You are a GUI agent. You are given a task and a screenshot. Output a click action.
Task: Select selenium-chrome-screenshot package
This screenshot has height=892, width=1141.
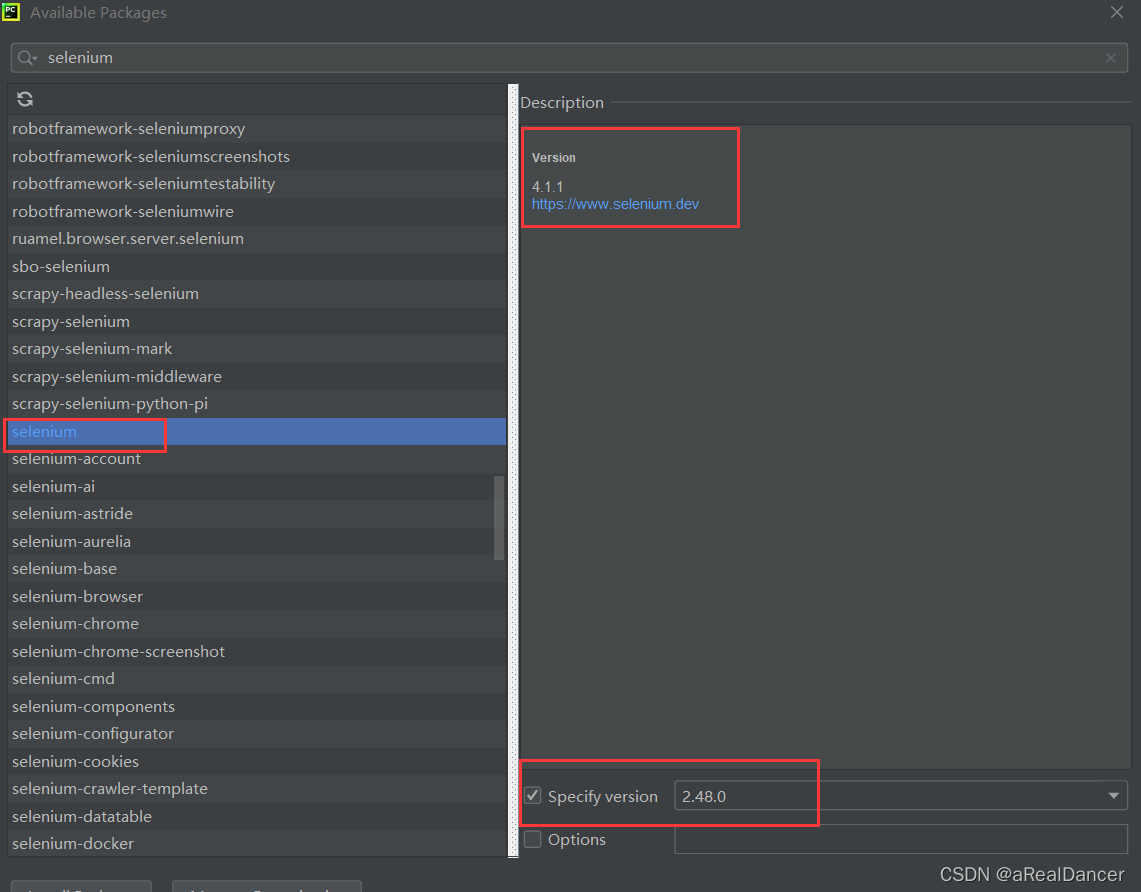257,652
